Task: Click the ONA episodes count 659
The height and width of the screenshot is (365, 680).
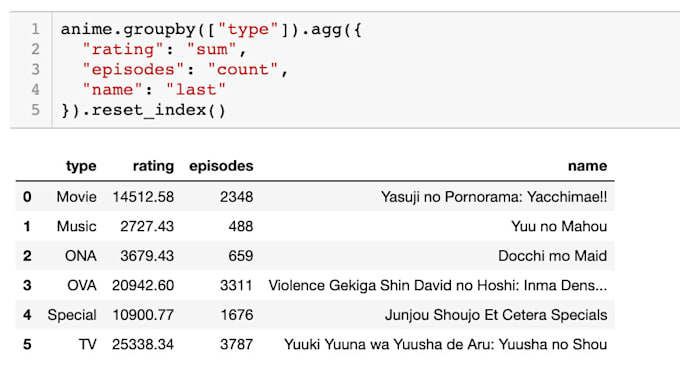Action: pyautogui.click(x=241, y=256)
